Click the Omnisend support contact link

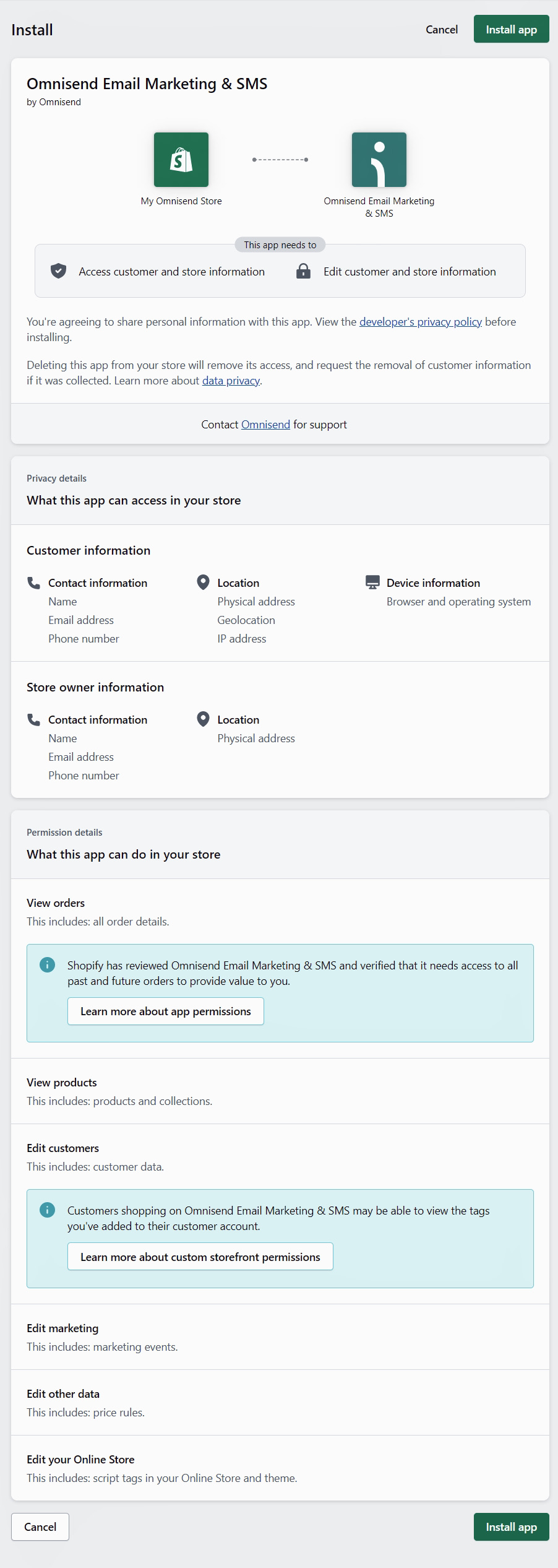(x=265, y=424)
